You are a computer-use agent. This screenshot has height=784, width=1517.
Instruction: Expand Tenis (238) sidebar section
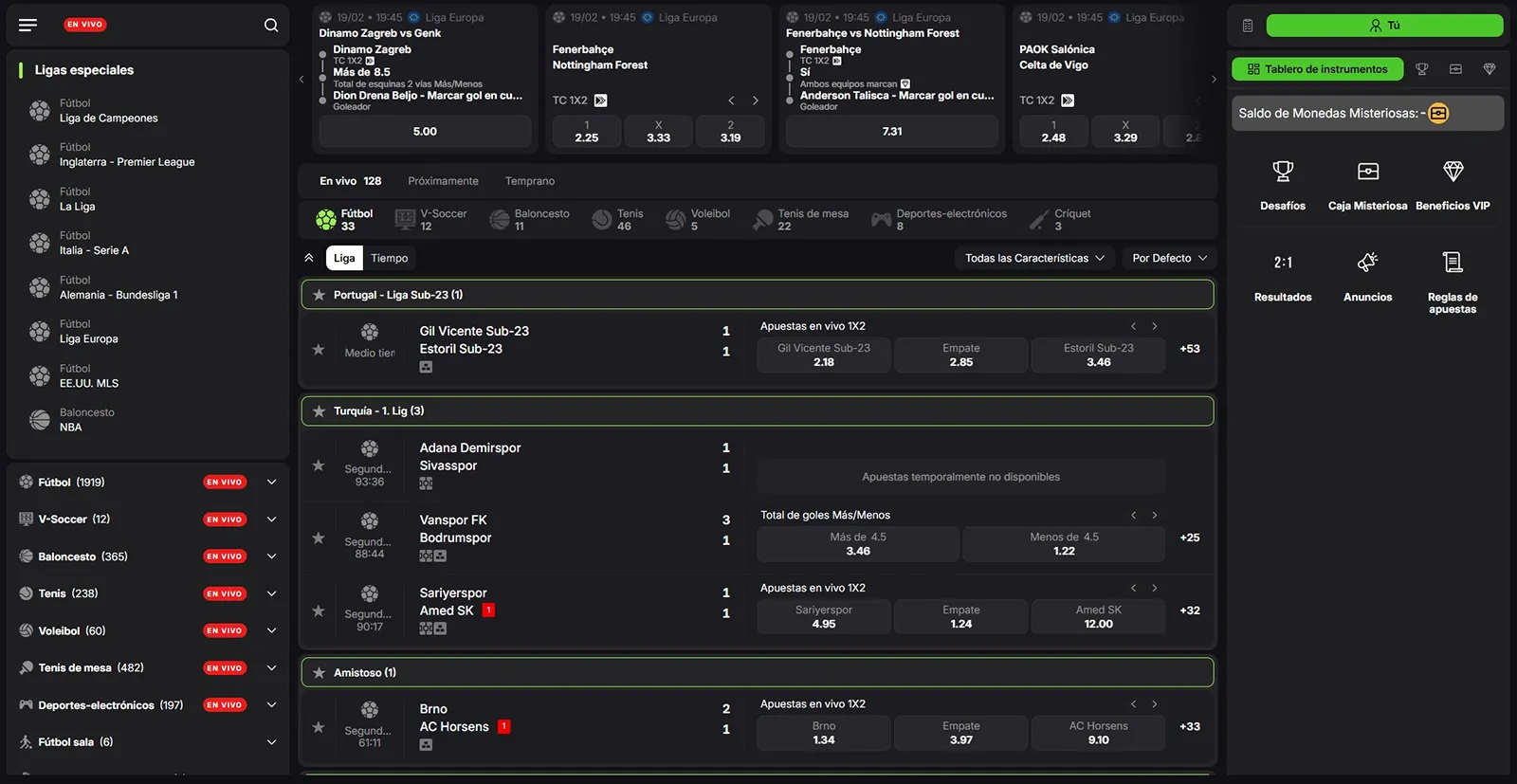[271, 593]
